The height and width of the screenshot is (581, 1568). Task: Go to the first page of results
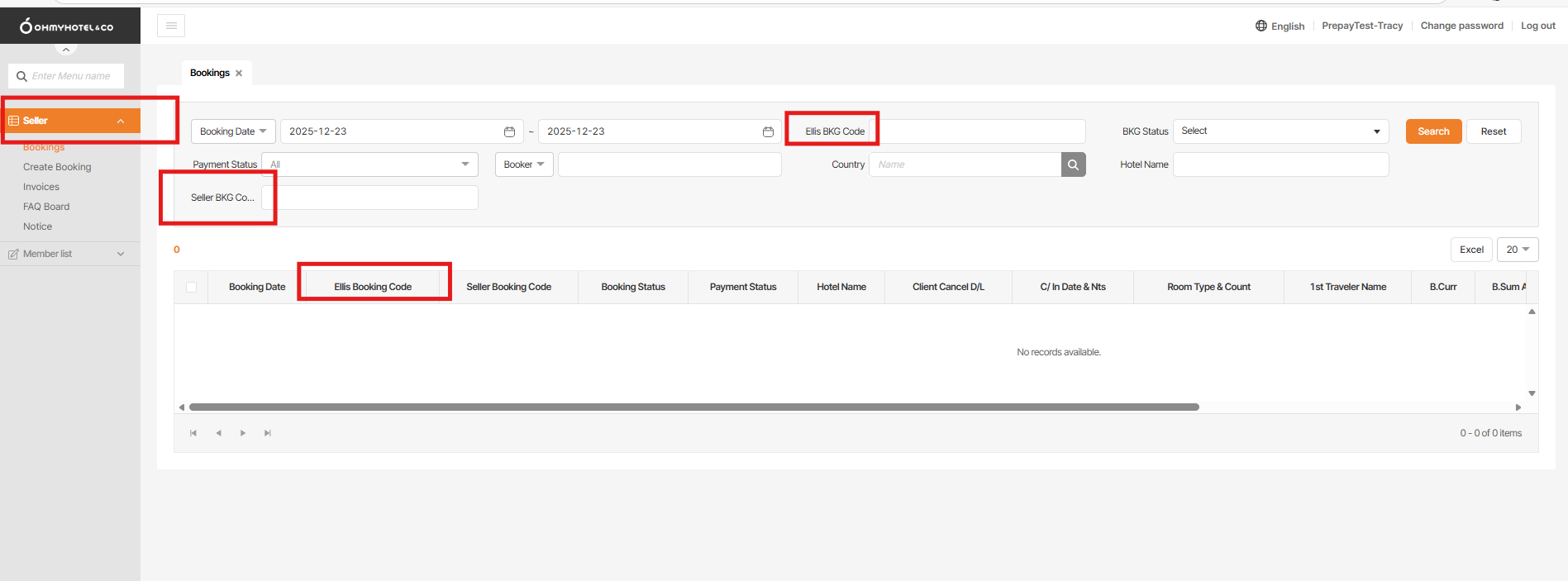pos(193,433)
